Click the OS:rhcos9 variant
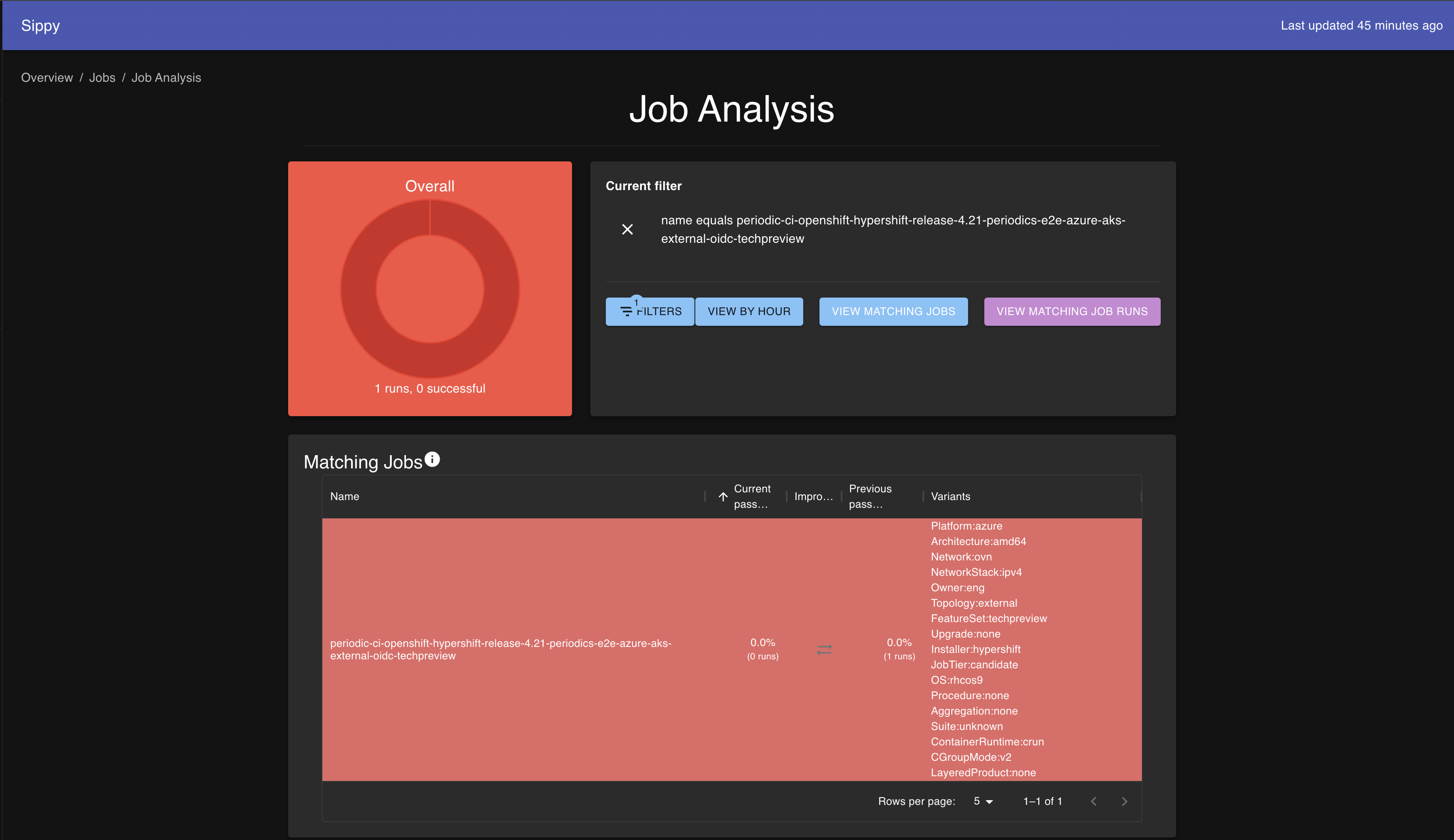Image resolution: width=1454 pixels, height=840 pixels. [956, 680]
